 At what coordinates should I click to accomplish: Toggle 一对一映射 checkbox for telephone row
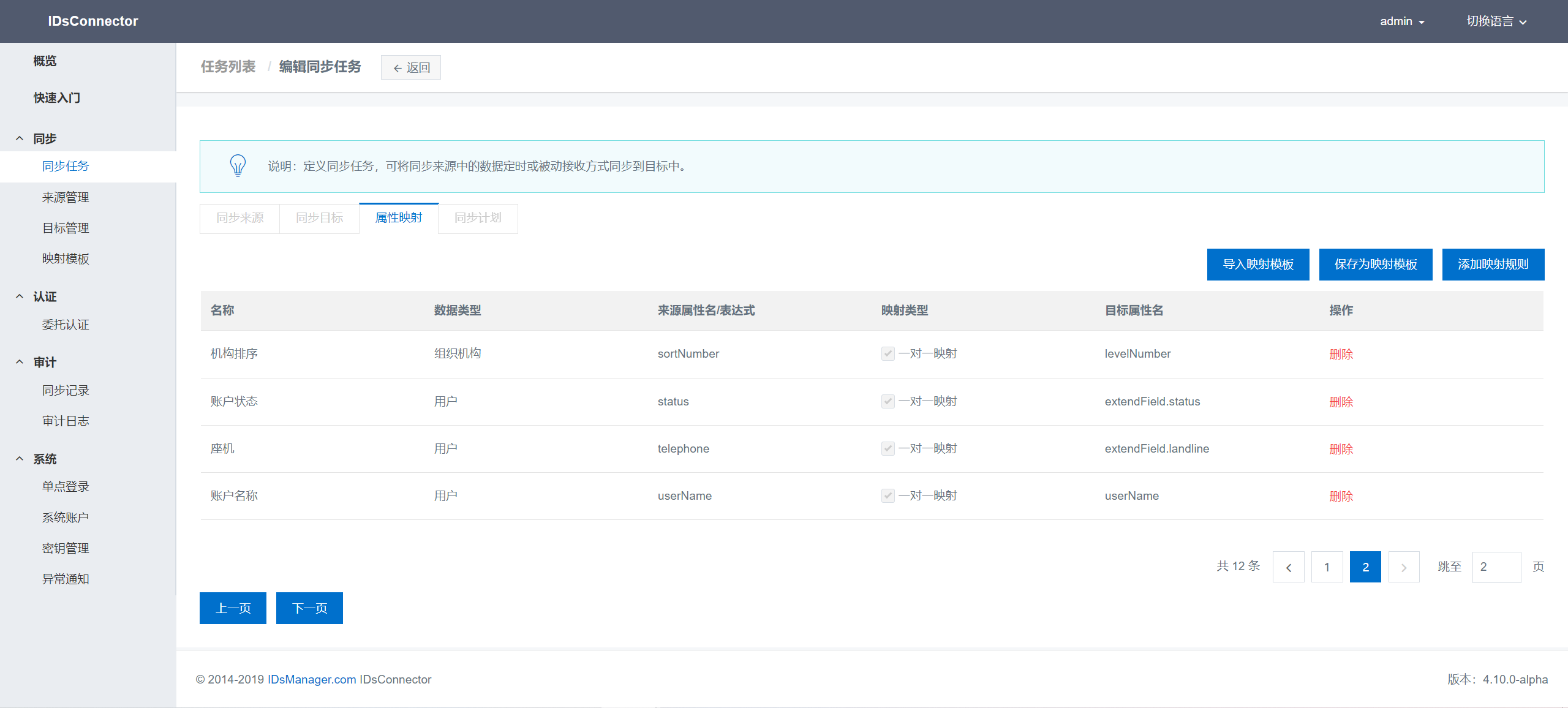click(x=888, y=448)
